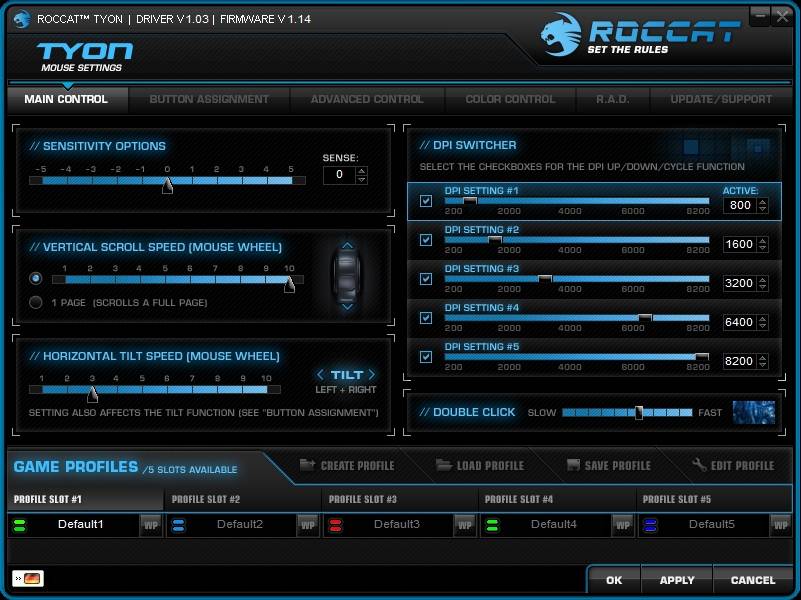Click the DPI Setting #1 value field showing 800
The width and height of the screenshot is (801, 600).
(x=740, y=205)
